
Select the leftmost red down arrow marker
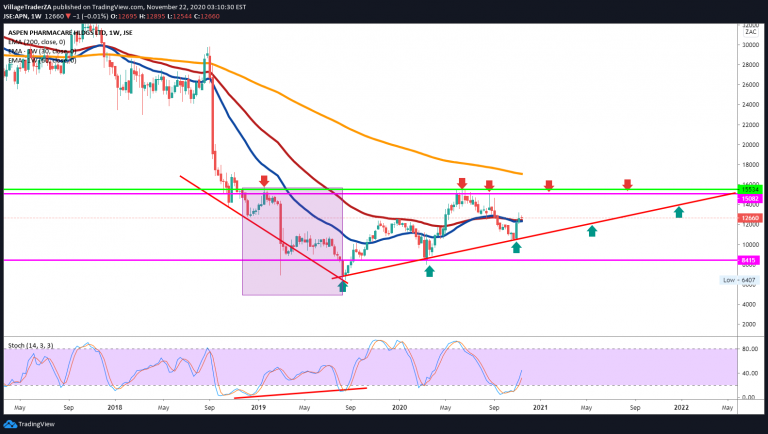point(263,181)
